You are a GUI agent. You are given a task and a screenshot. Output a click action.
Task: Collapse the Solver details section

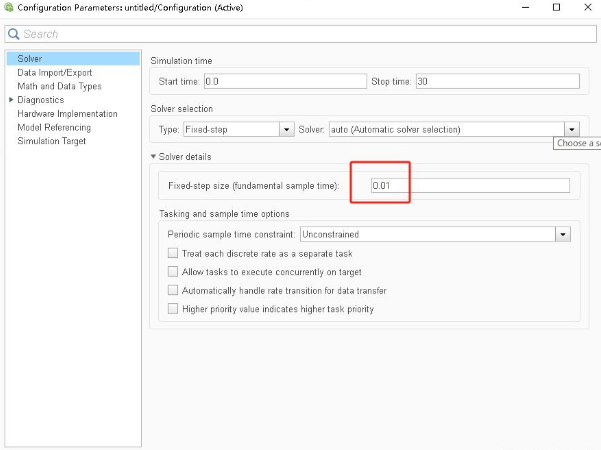(154, 157)
